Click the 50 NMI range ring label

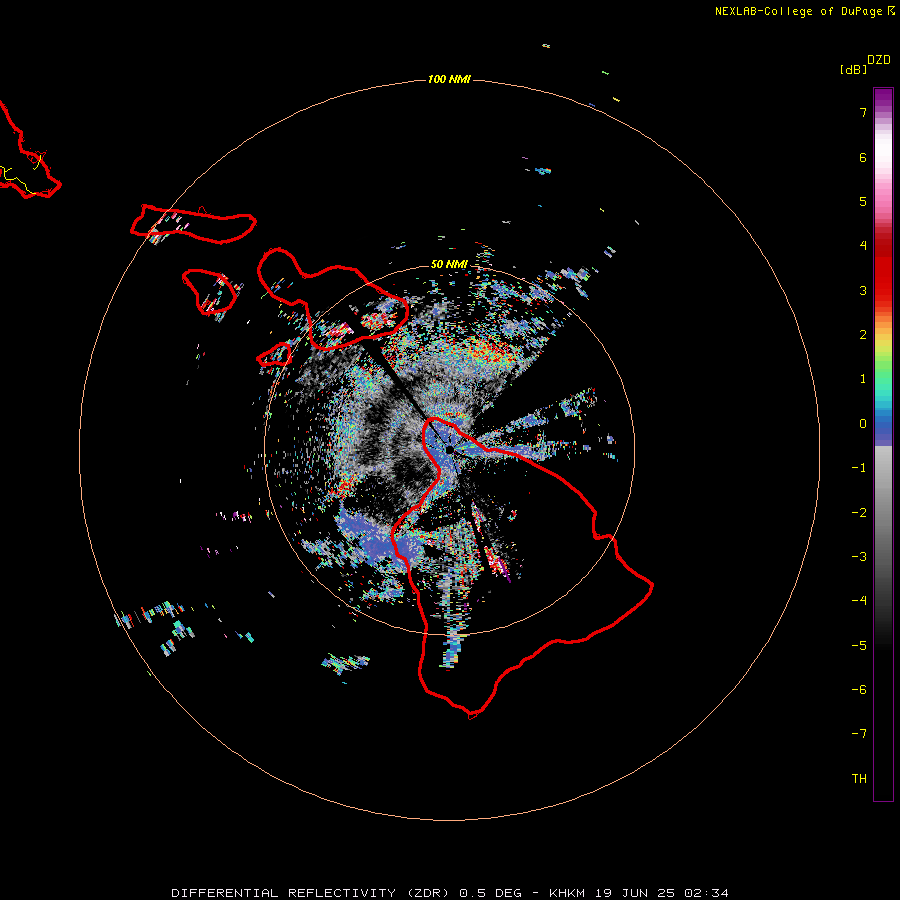click(x=449, y=264)
